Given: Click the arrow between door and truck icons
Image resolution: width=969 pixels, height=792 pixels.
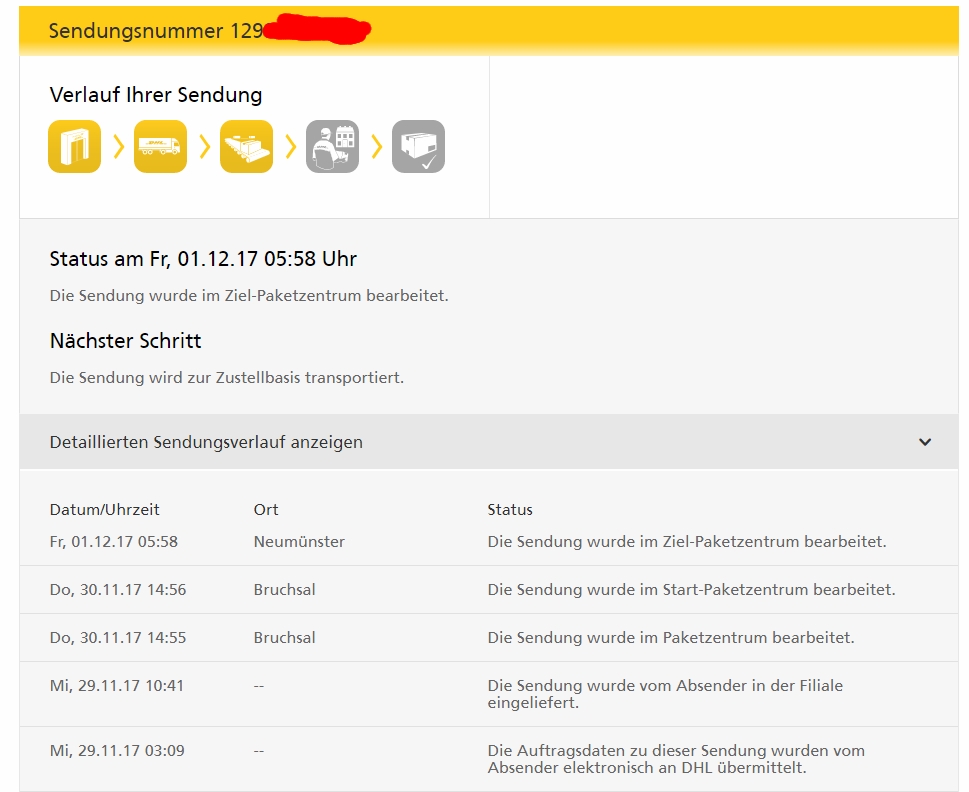Looking at the screenshot, I should (x=118, y=147).
